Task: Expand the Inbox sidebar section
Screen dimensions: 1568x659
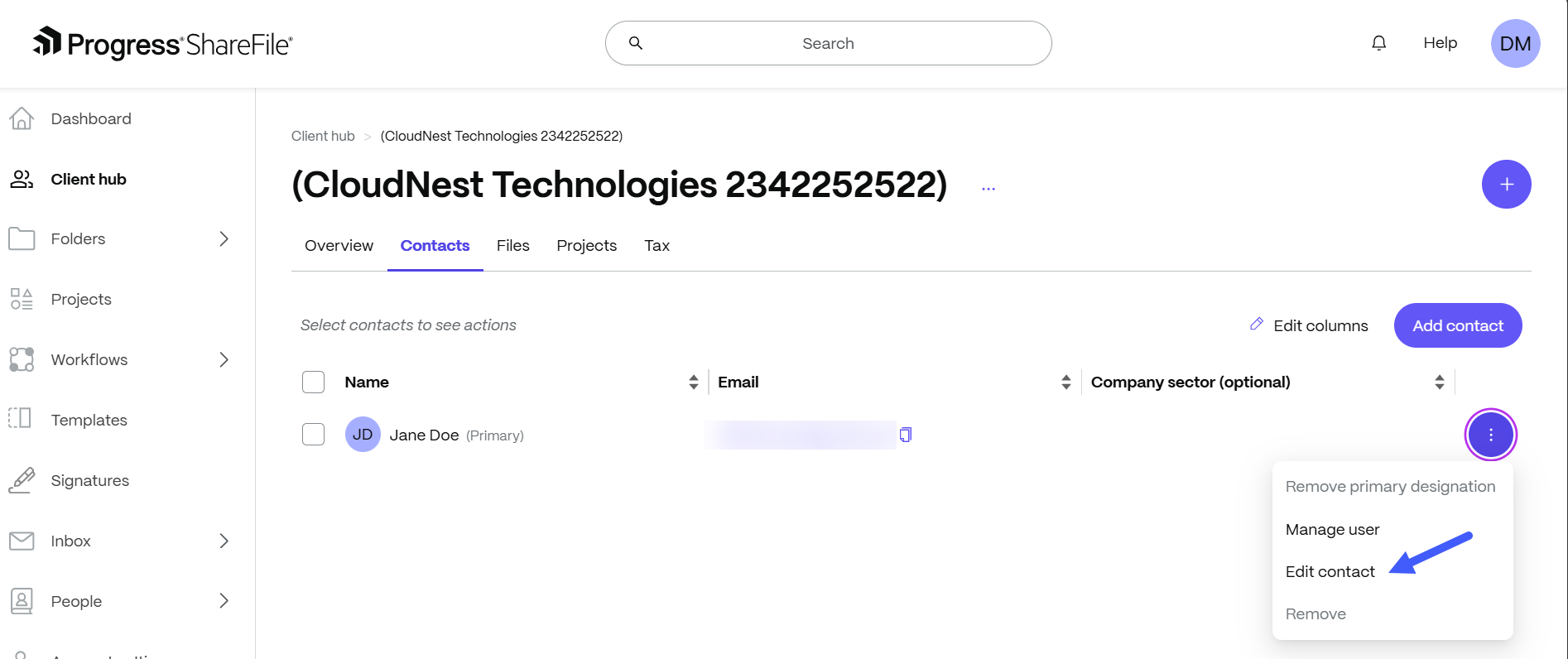Action: (x=224, y=541)
